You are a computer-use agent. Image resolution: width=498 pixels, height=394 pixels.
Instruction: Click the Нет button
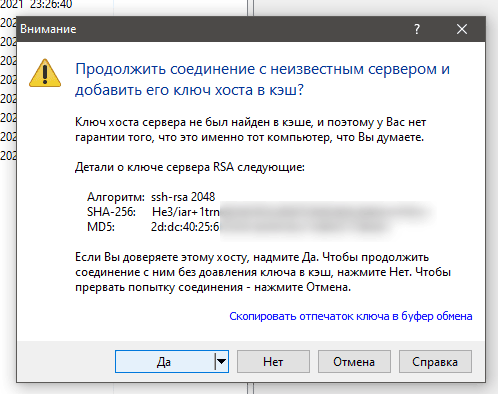click(273, 361)
